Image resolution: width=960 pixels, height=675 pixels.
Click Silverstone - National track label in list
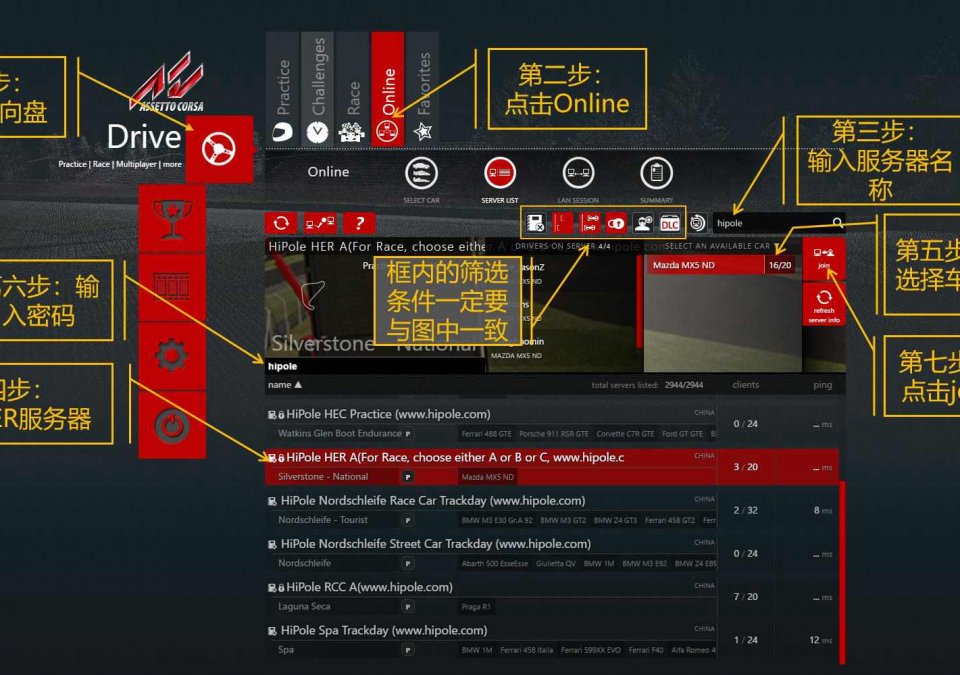323,477
